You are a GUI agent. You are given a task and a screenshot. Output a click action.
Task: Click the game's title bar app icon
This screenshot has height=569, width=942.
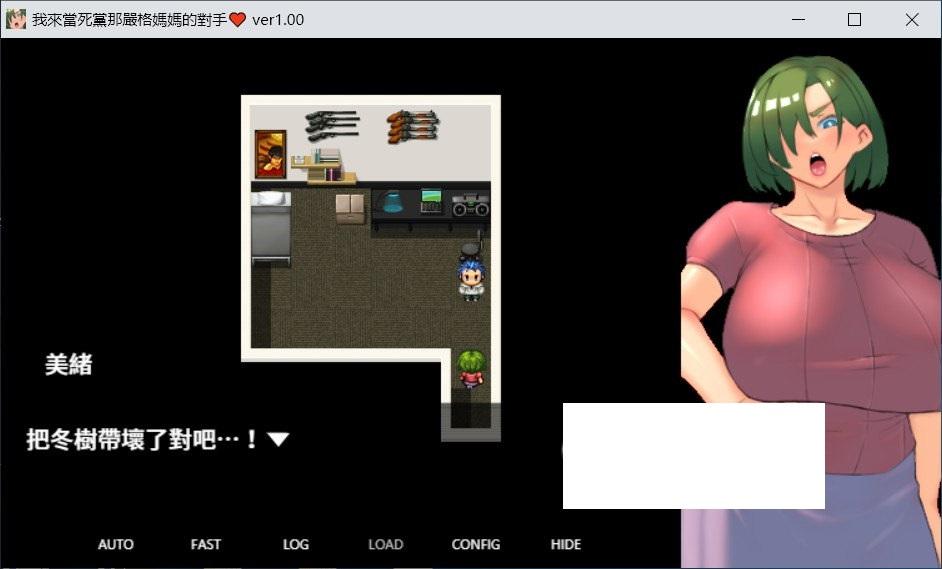click(16, 19)
